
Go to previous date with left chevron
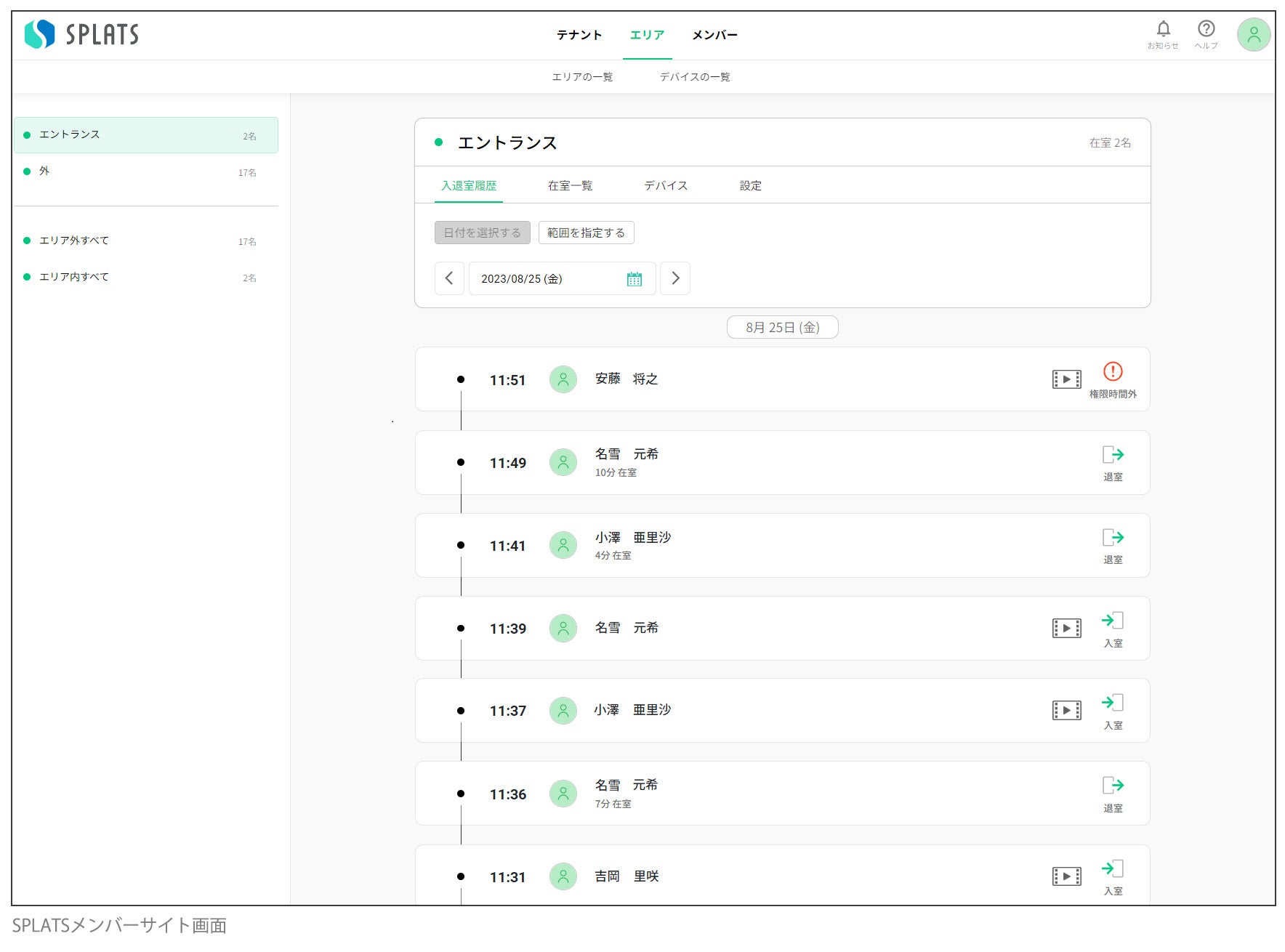point(449,278)
